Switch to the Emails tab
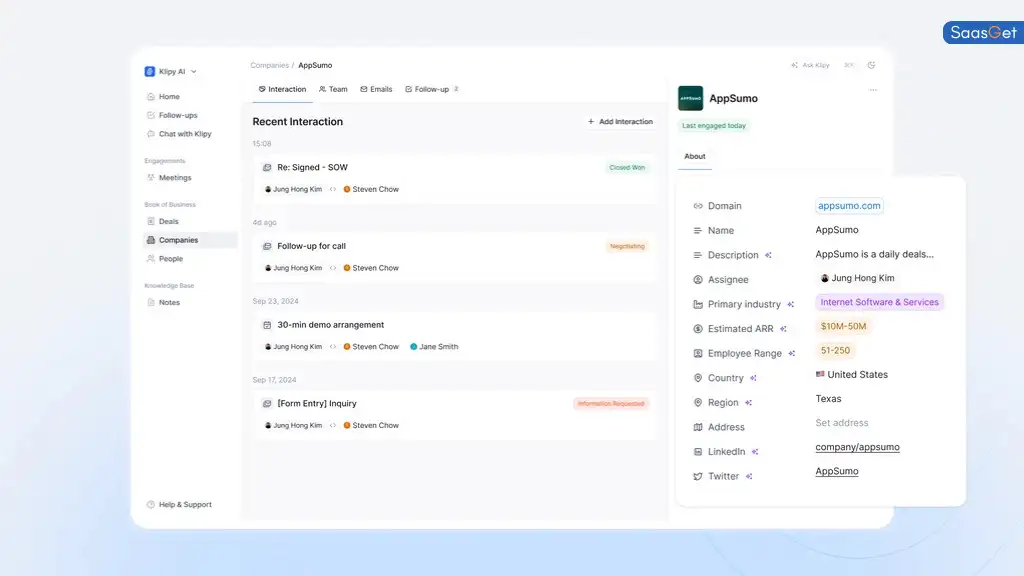Viewport: 1024px width, 576px height. [376, 89]
